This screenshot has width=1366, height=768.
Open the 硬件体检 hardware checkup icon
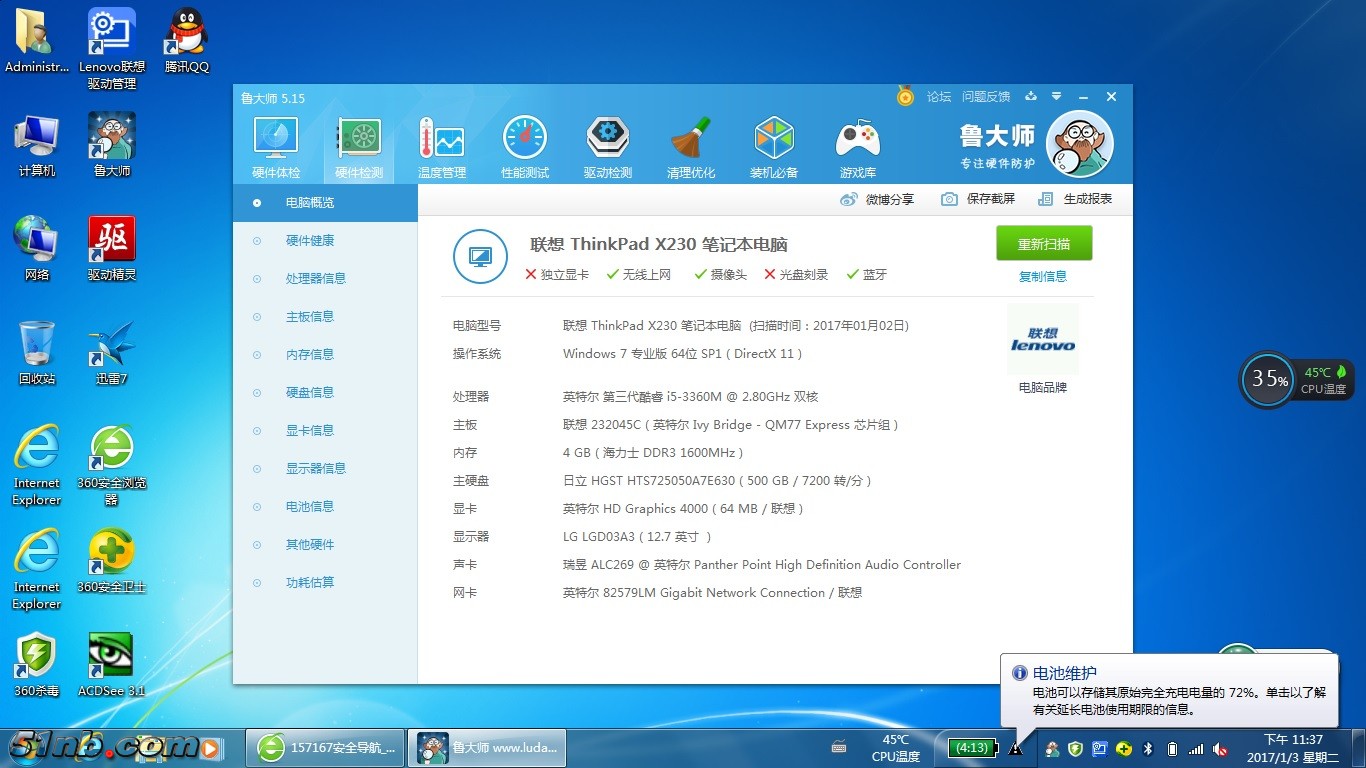(x=275, y=148)
